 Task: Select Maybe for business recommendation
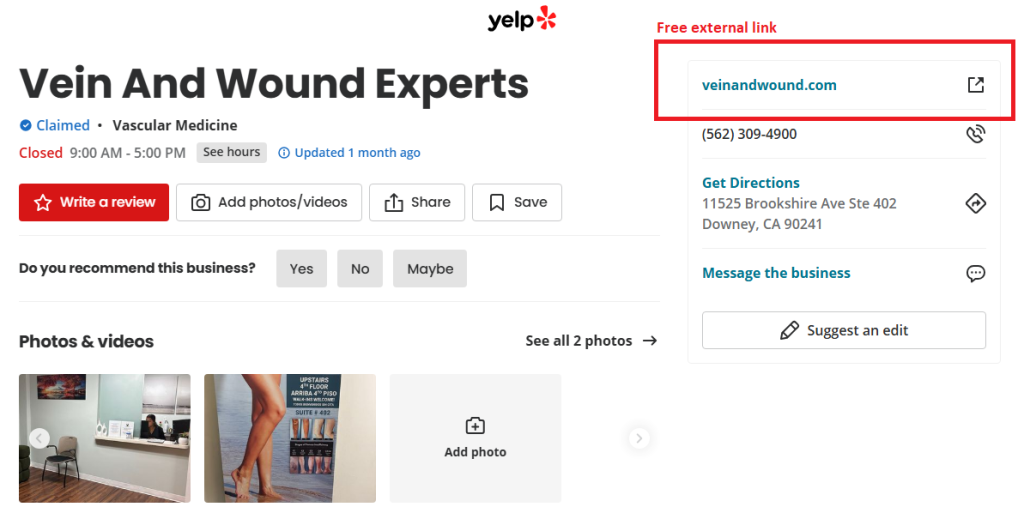click(430, 269)
